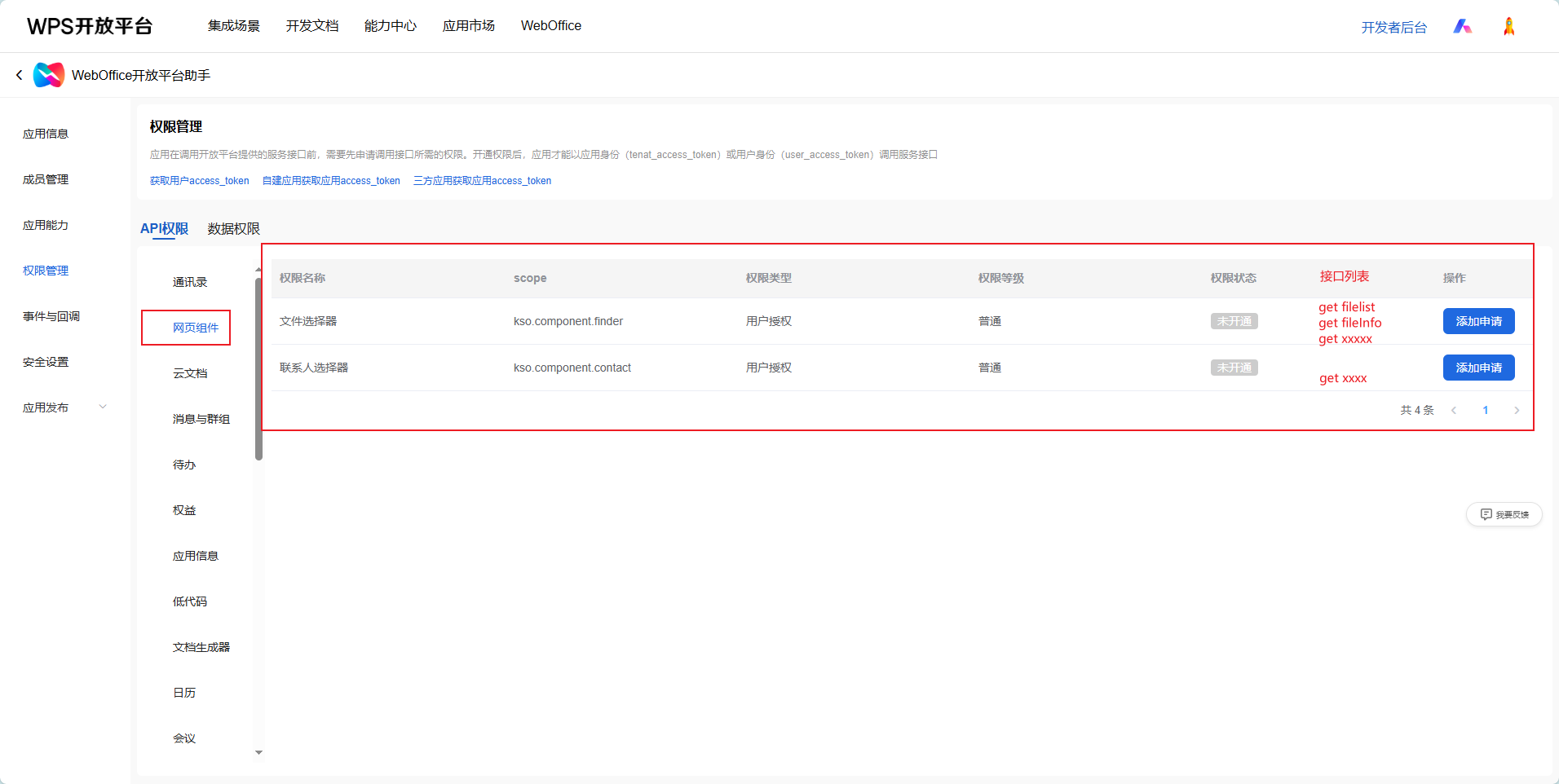The height and width of the screenshot is (784, 1559).
Task: Switch to the 数据权限 tab
Action: [x=232, y=228]
